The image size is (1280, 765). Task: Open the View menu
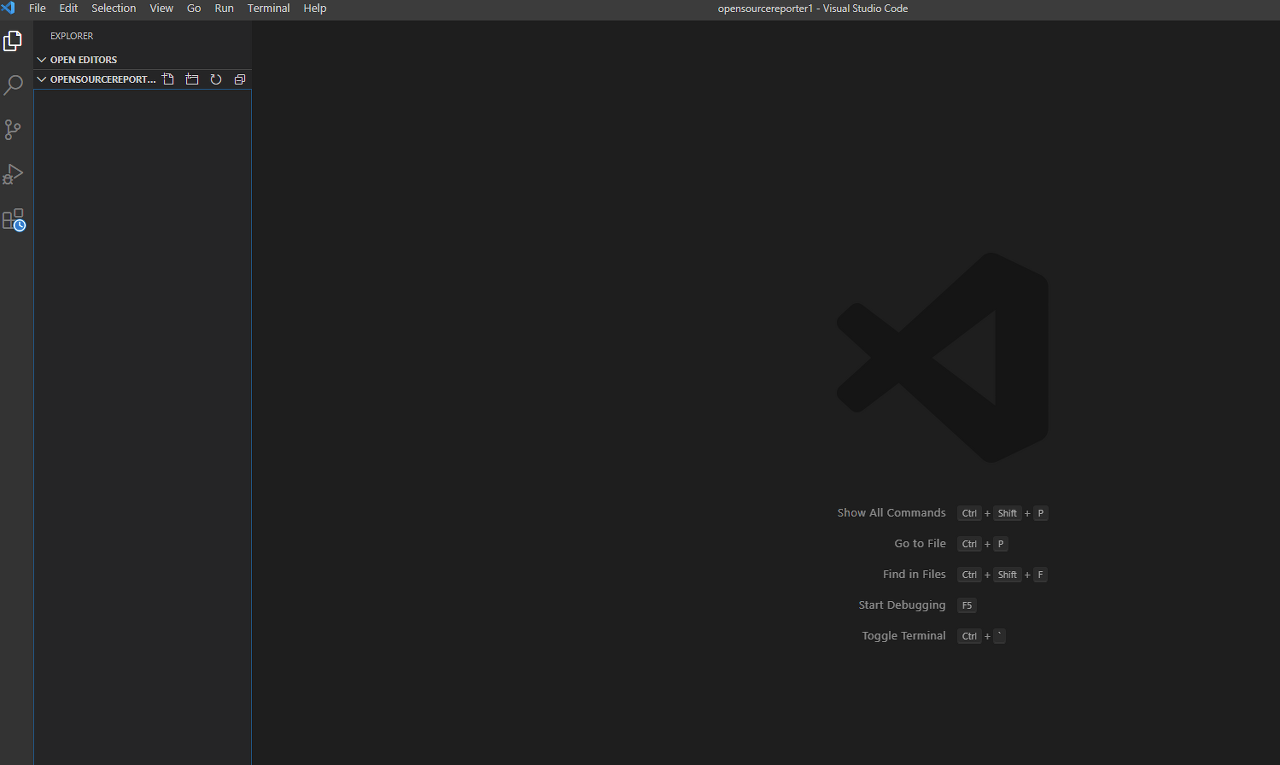(162, 8)
